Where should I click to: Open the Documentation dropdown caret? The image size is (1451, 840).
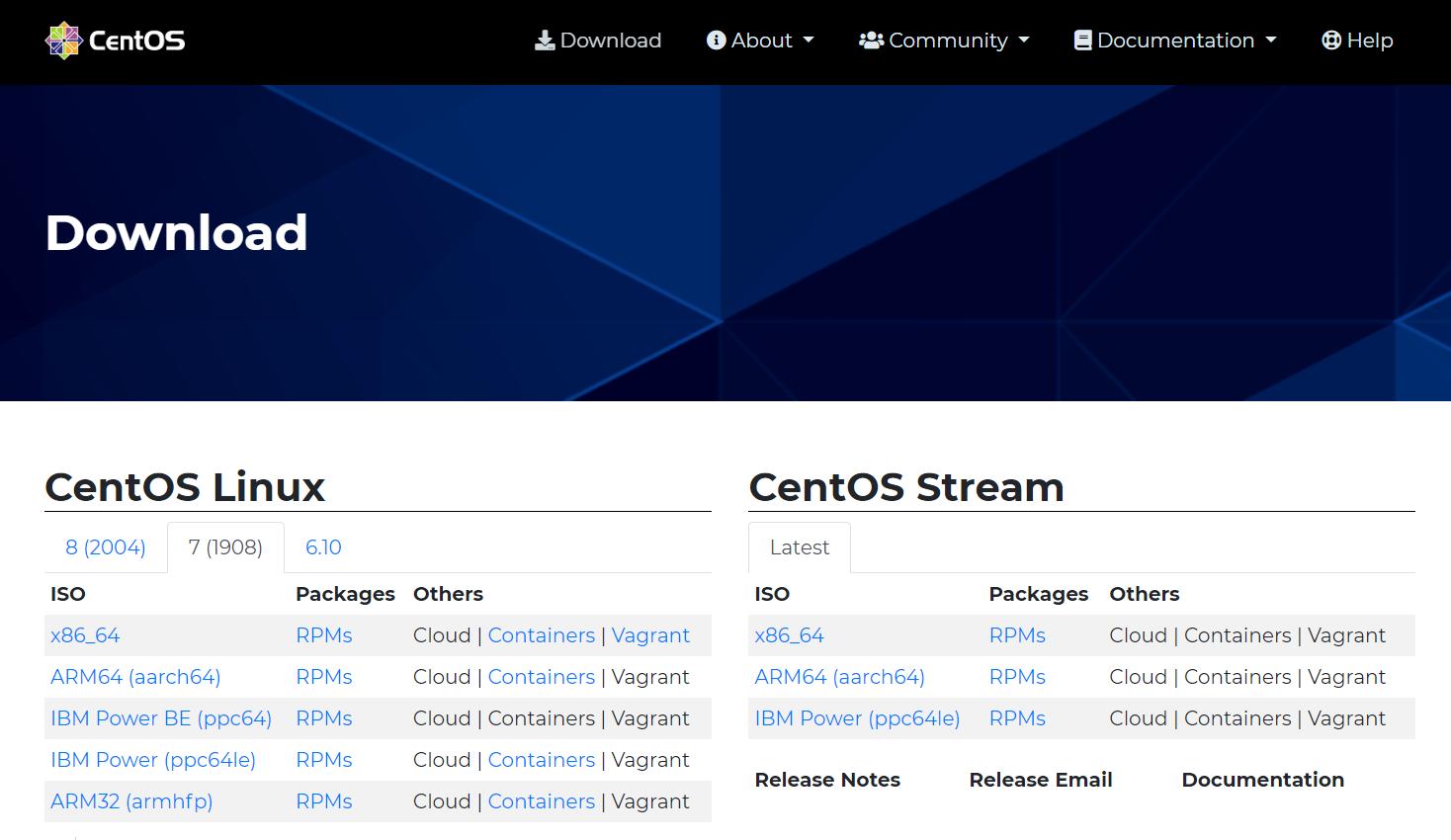(x=1271, y=41)
